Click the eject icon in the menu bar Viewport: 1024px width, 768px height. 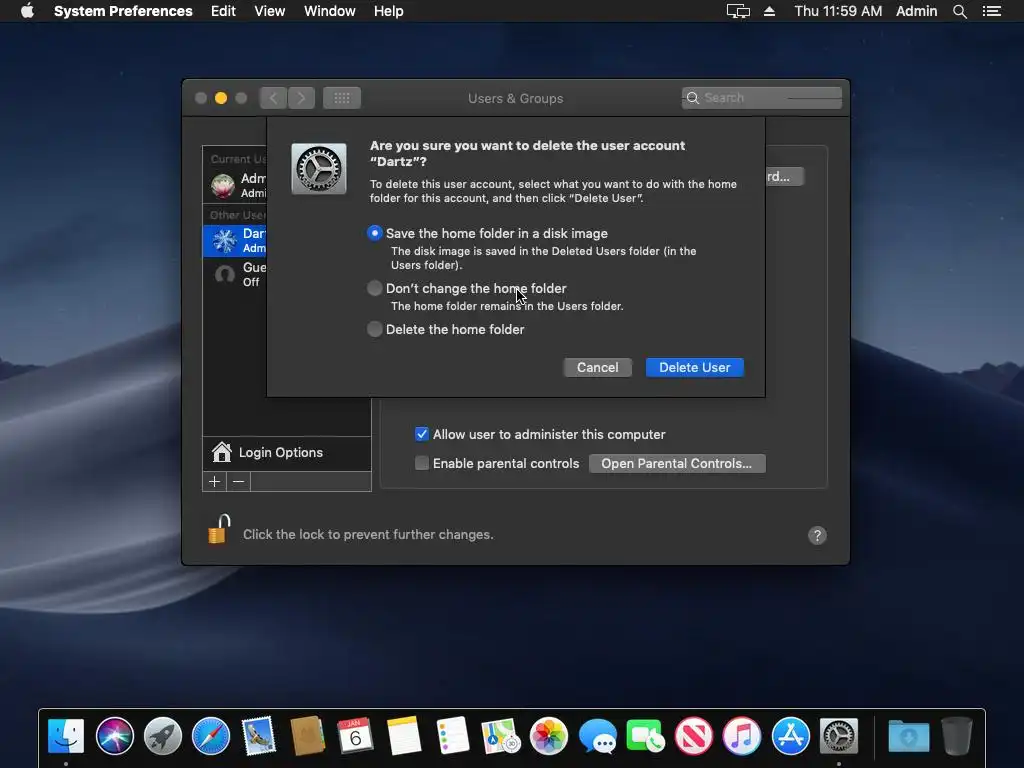click(x=769, y=11)
